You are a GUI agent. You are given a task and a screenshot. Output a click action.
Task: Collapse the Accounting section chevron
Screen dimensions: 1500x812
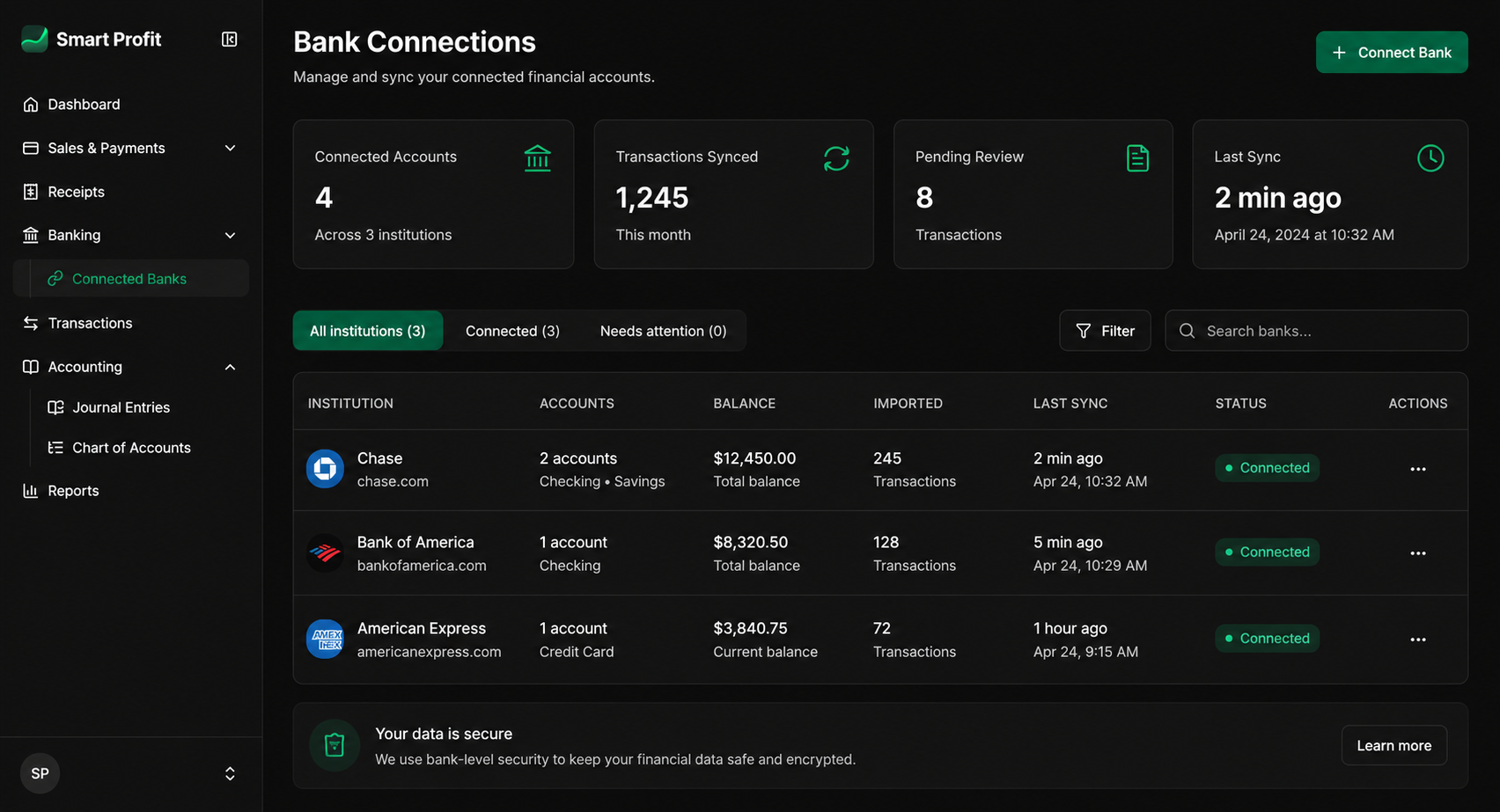(x=230, y=367)
